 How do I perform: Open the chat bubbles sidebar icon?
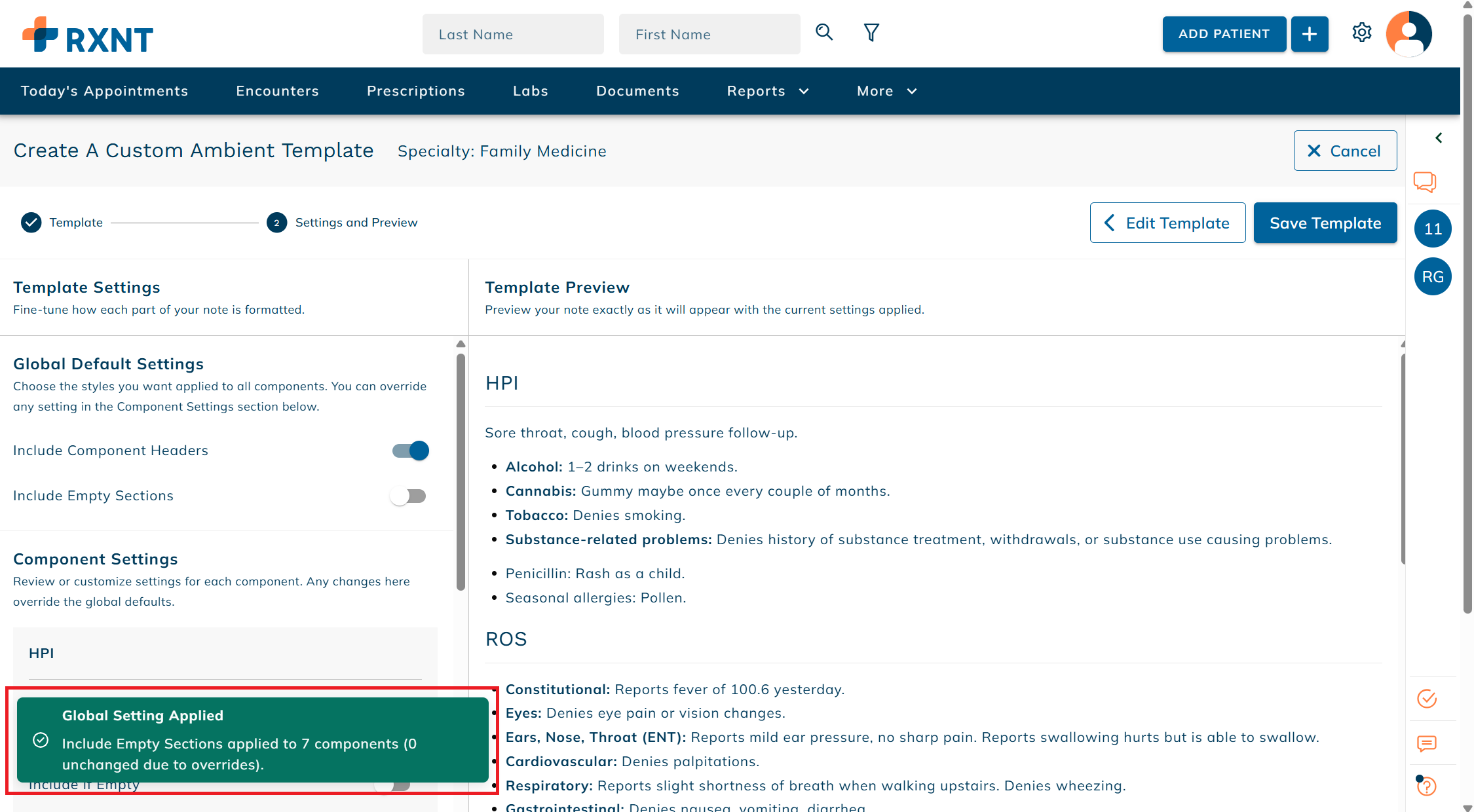(x=1425, y=181)
